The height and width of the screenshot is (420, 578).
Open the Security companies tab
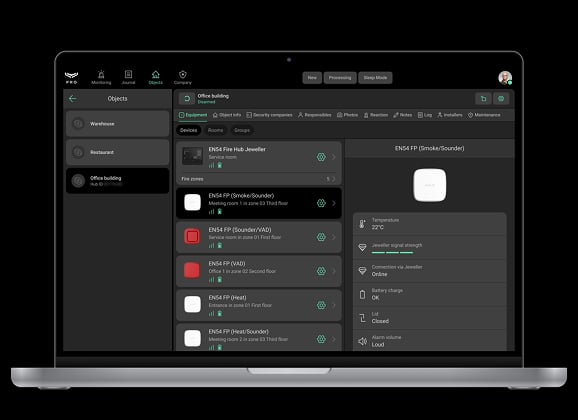[269, 115]
